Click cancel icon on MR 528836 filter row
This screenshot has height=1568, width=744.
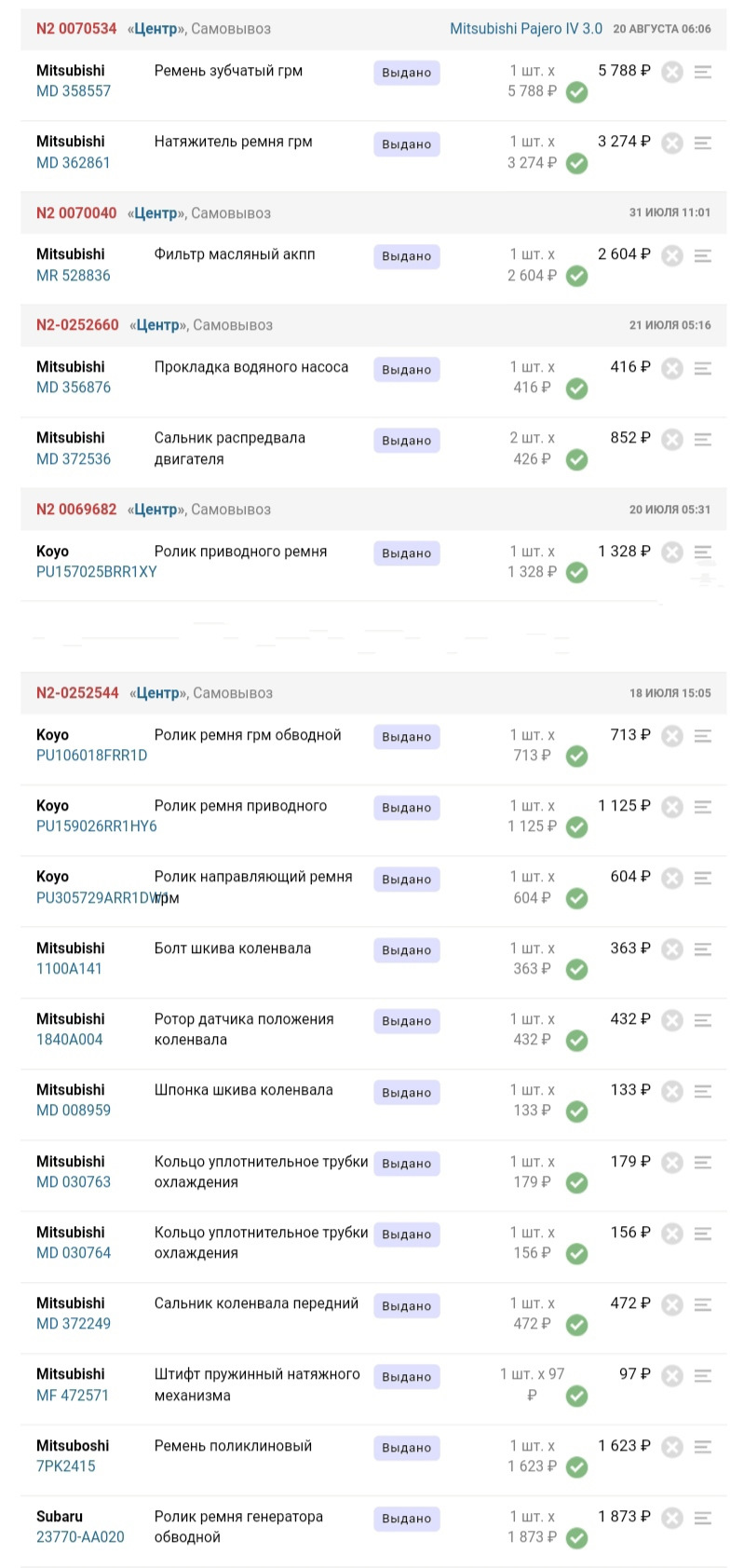tap(672, 255)
